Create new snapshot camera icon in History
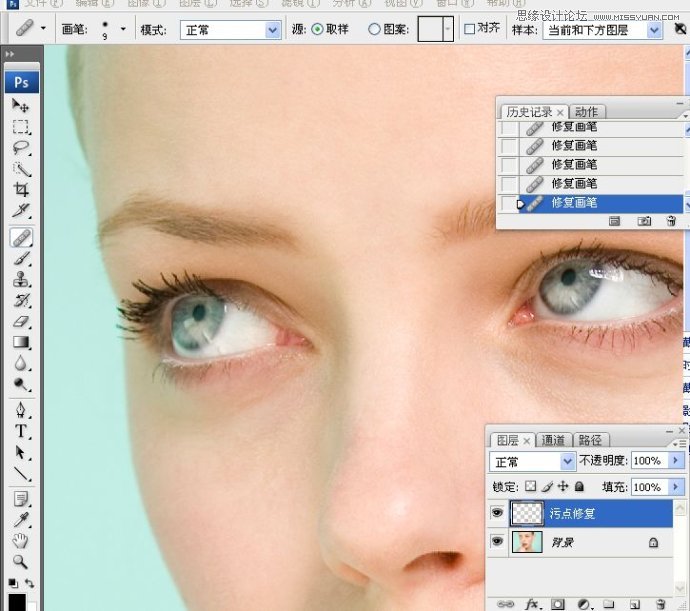Screen dimensions: 690x611 point(644,221)
